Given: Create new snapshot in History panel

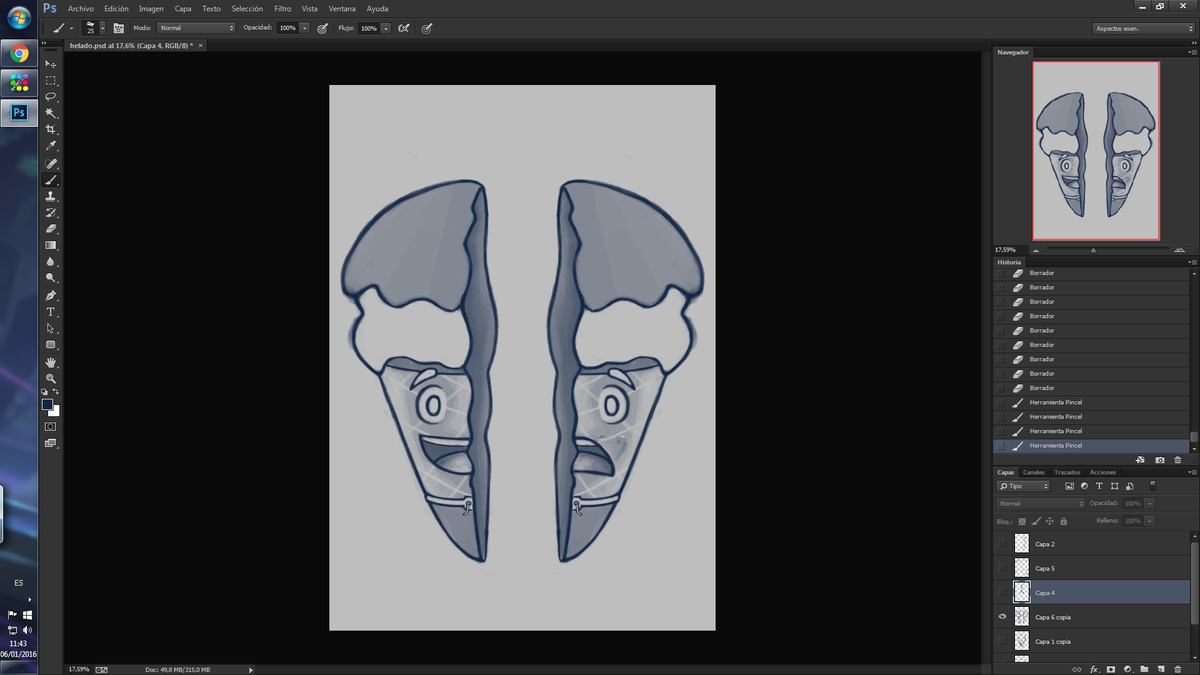Looking at the screenshot, I should [x=1160, y=460].
